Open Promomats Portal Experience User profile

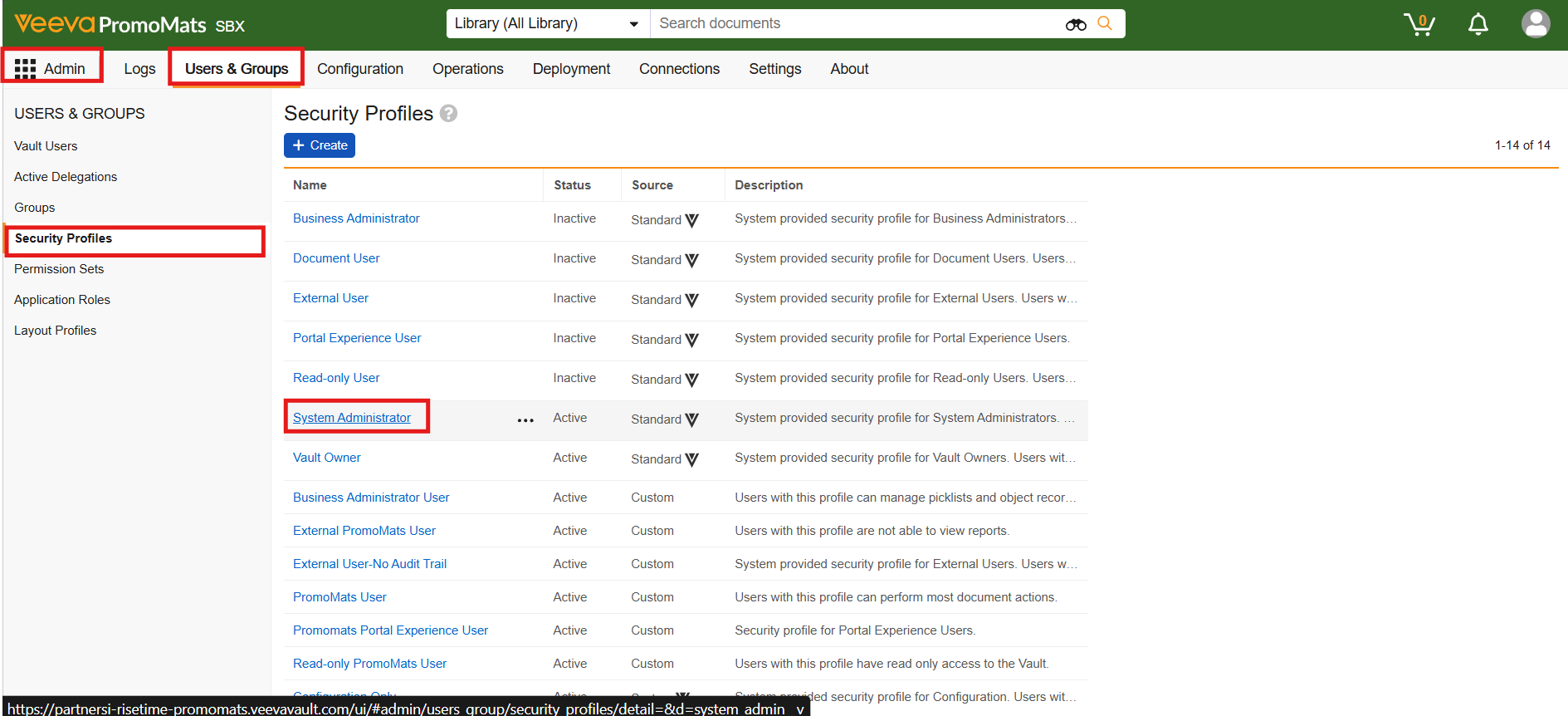coord(390,630)
